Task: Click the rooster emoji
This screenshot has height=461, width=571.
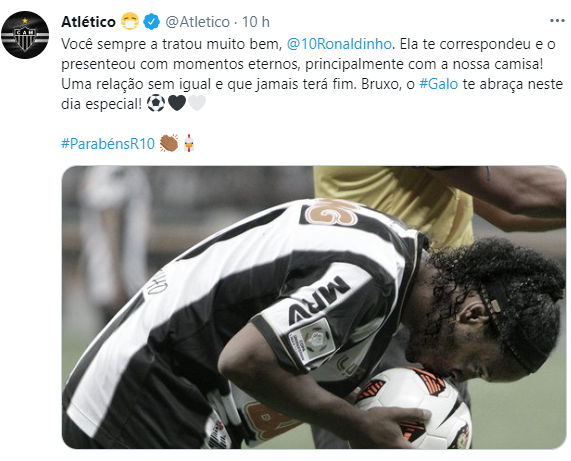Action: [189, 143]
